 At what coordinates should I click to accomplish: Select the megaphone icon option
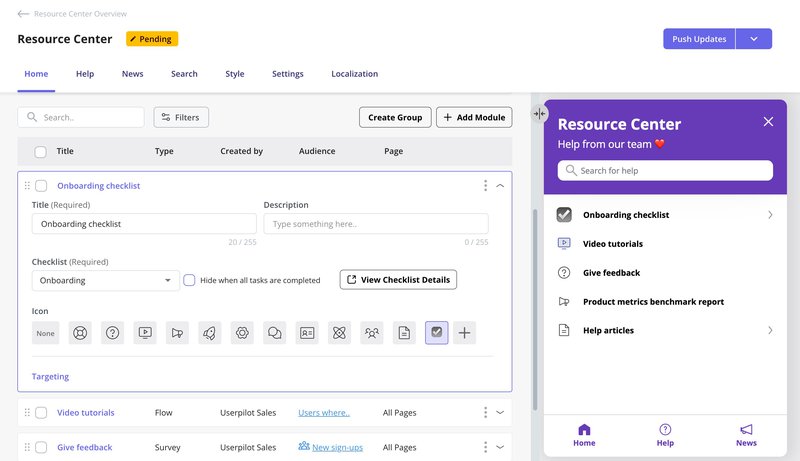click(177, 333)
